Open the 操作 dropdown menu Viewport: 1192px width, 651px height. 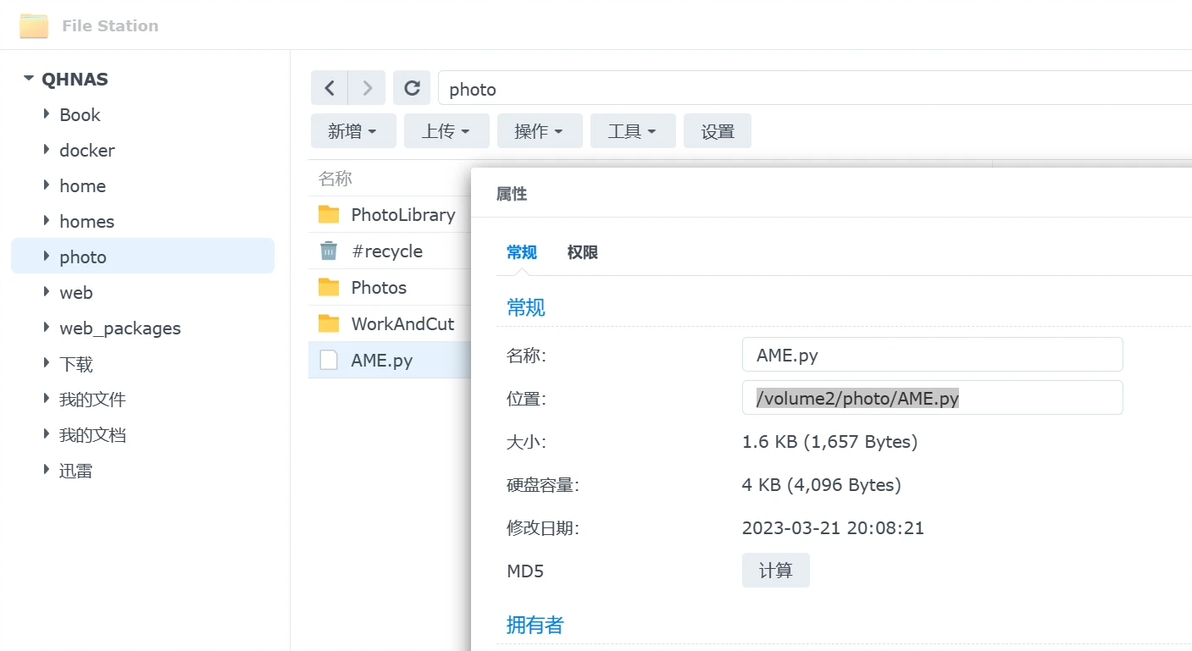539,131
